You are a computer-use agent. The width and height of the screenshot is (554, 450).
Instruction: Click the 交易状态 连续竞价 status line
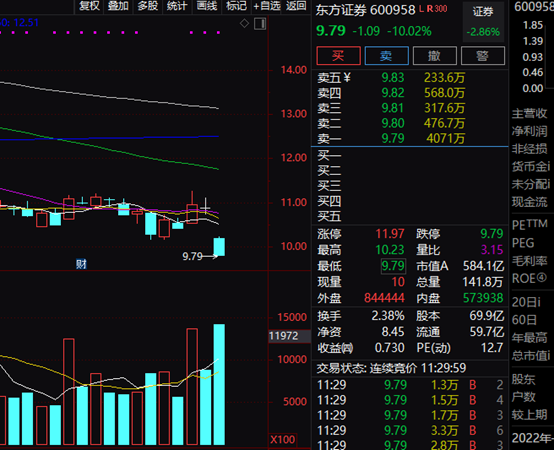click(391, 368)
